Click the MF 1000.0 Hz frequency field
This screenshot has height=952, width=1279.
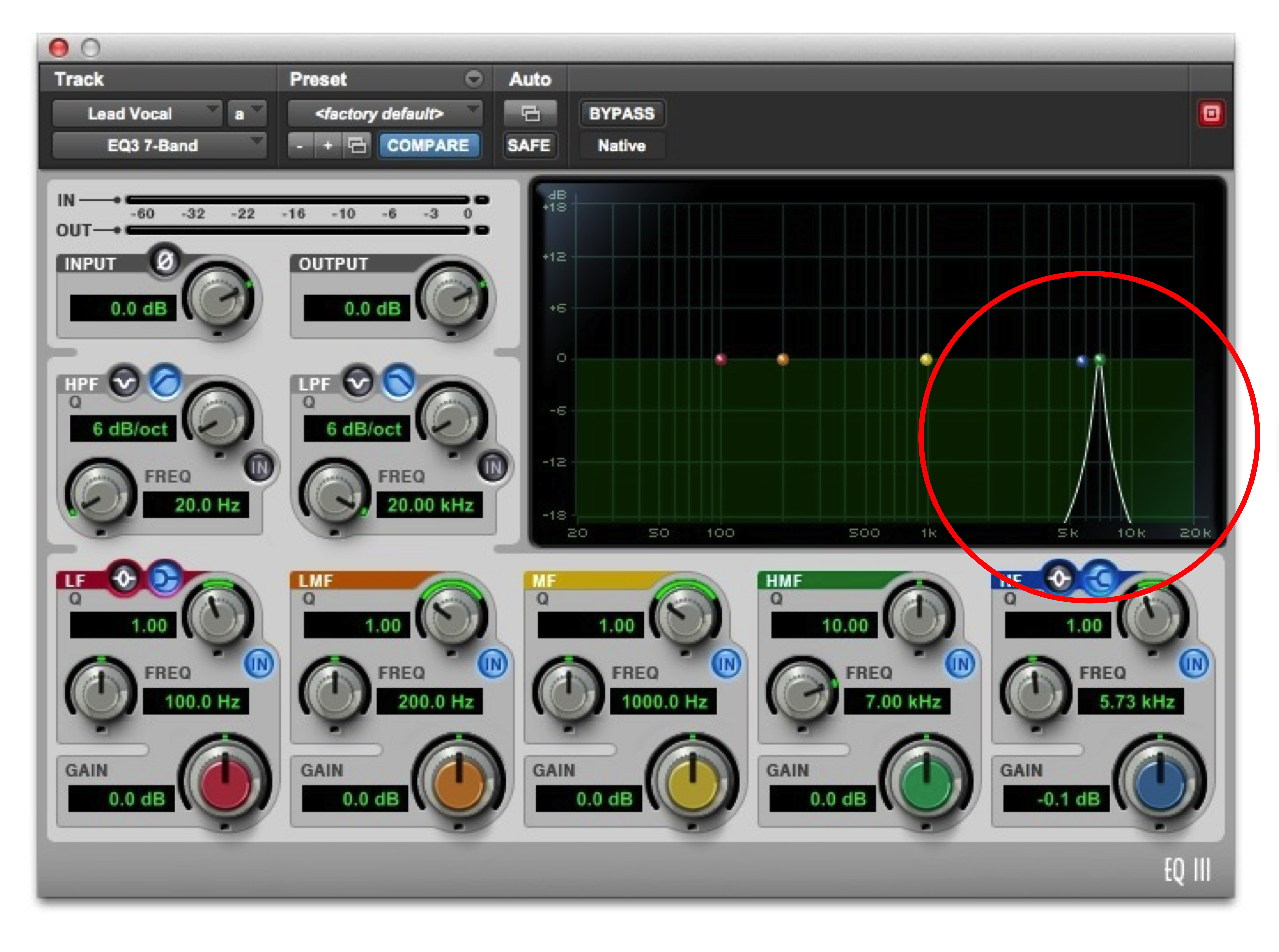click(663, 702)
